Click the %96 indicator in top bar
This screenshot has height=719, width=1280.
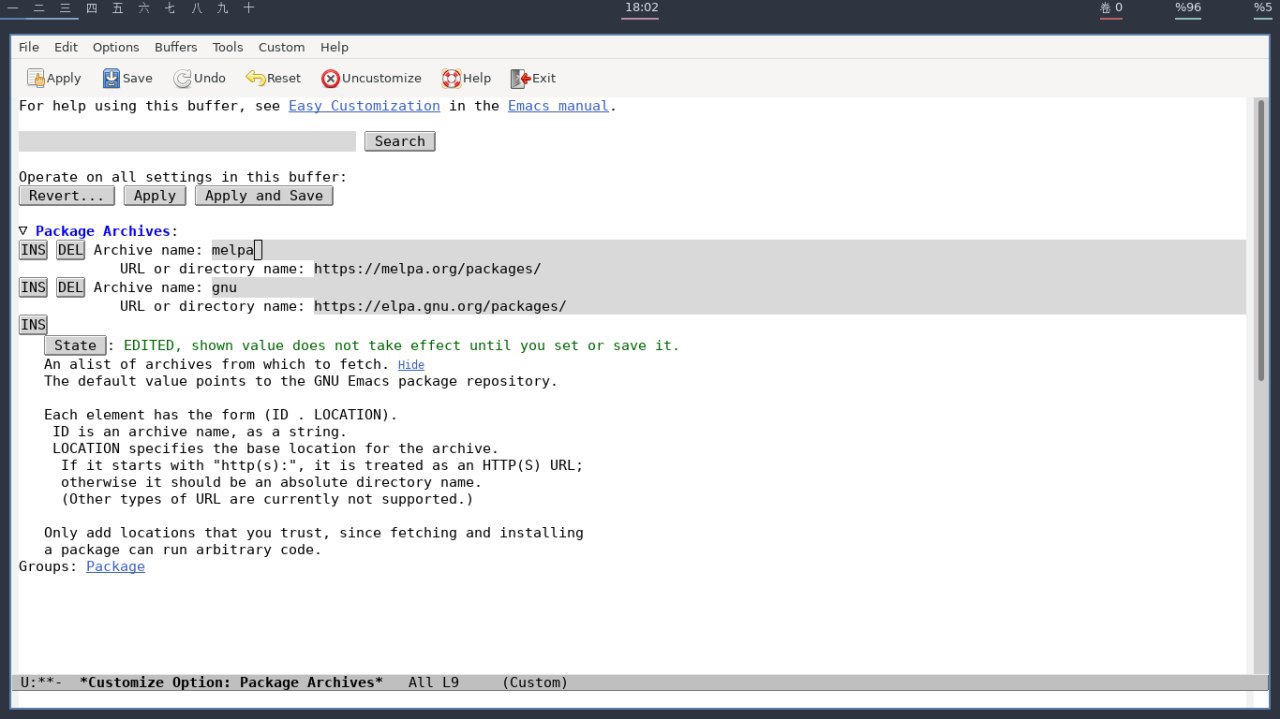click(x=1188, y=8)
